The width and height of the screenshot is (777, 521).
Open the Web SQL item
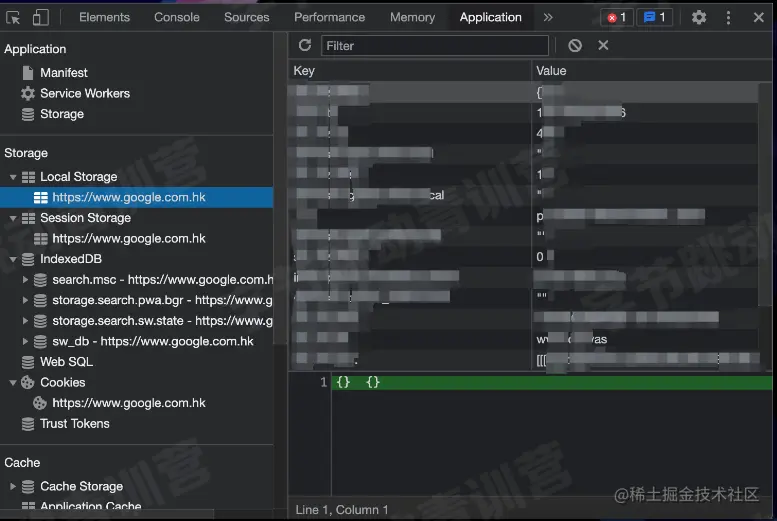click(66, 362)
